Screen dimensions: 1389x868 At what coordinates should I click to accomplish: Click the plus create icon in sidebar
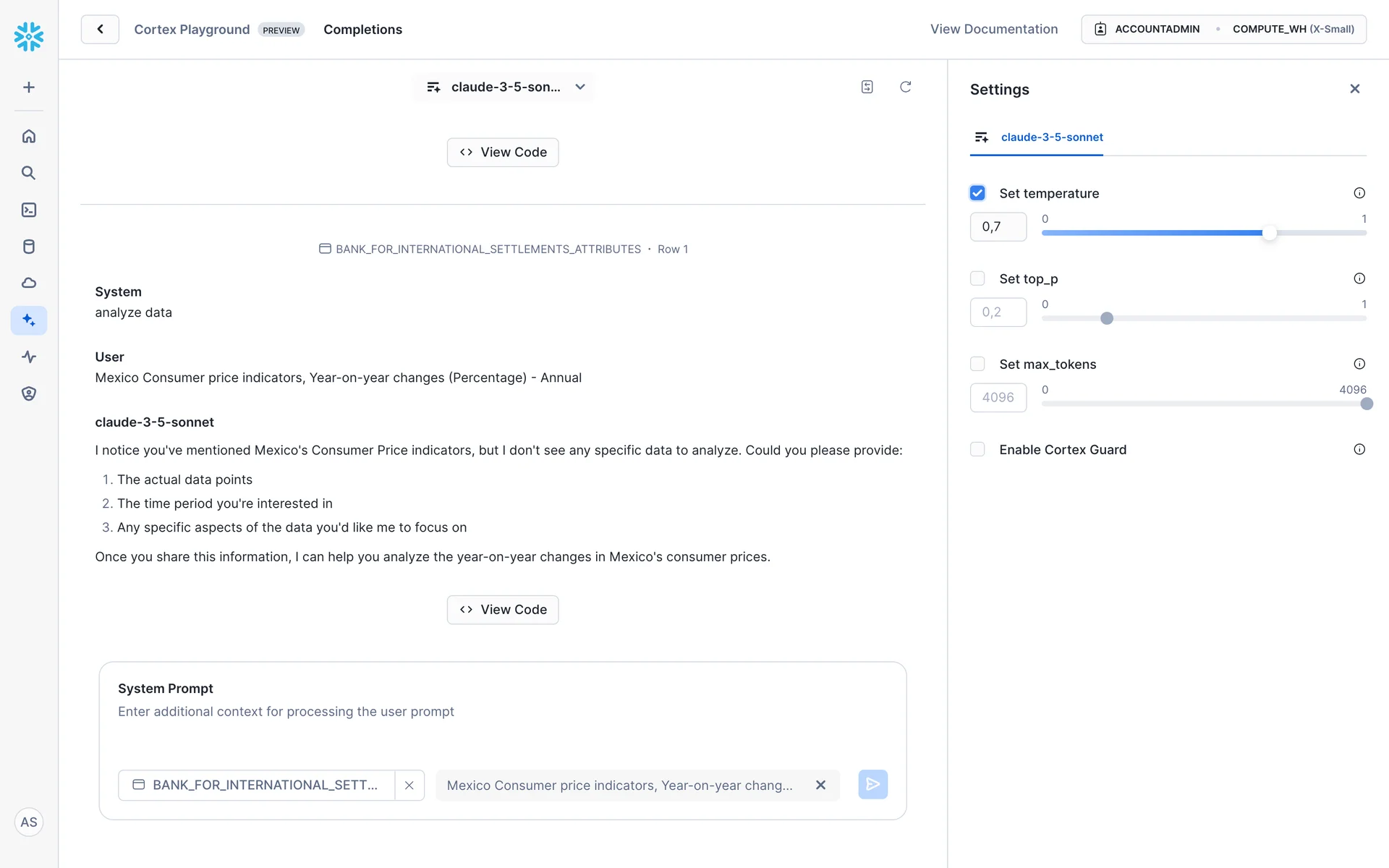tap(29, 88)
